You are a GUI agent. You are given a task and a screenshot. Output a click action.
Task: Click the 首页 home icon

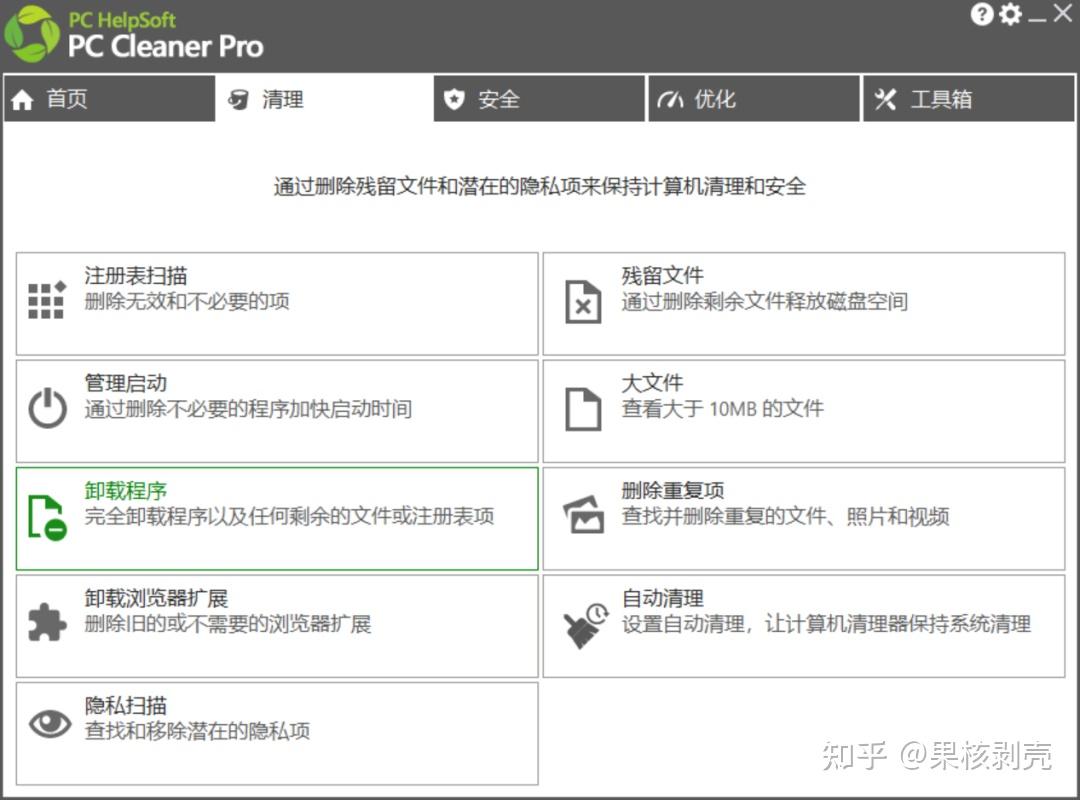click(22, 99)
